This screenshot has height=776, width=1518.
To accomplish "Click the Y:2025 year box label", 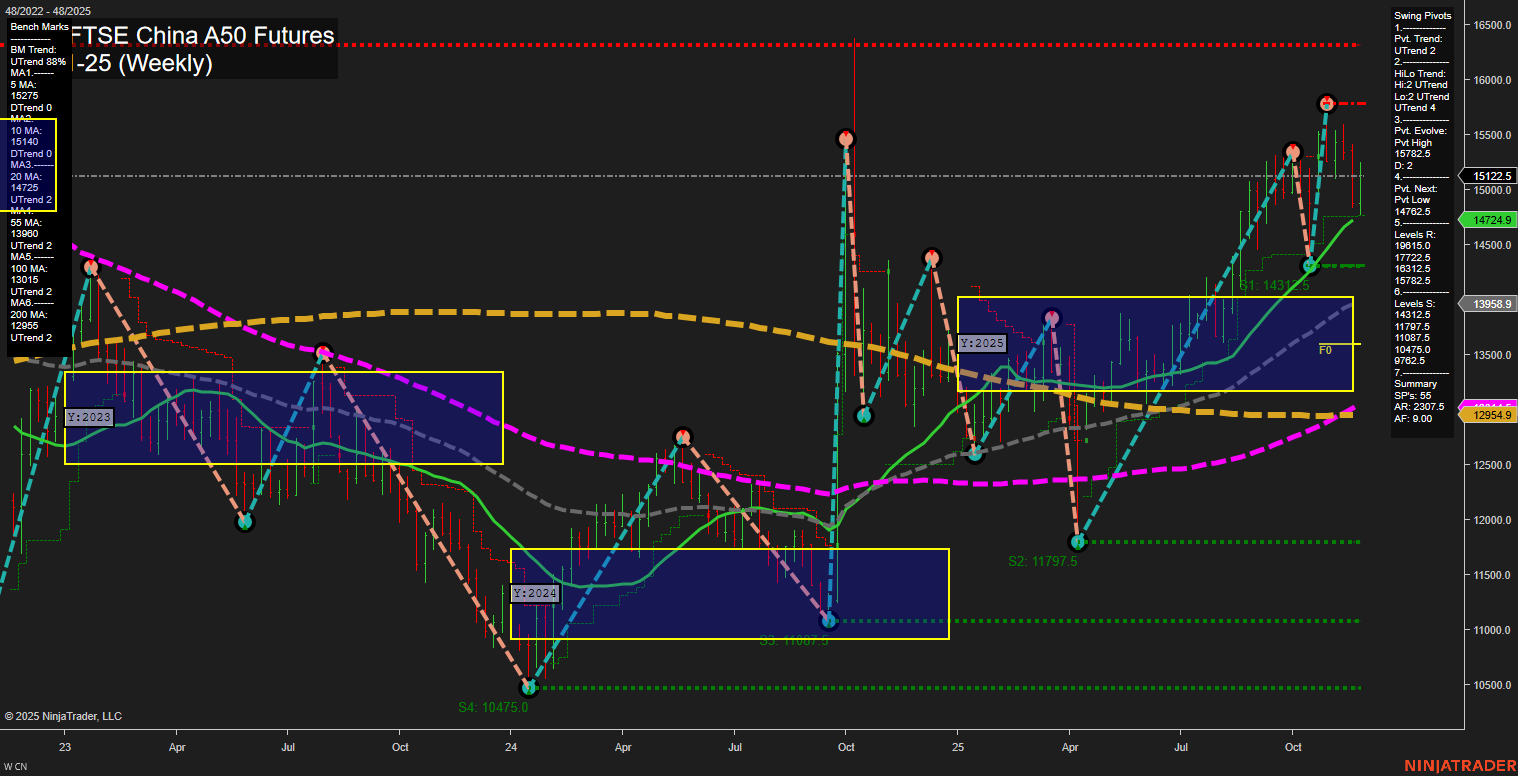I will click(x=981, y=343).
